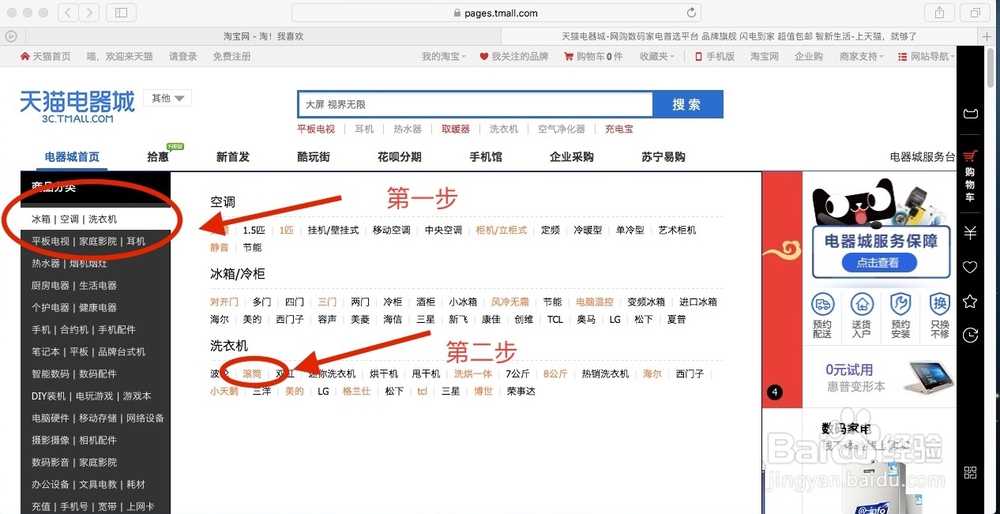Open the 其他 dropdown beside the logo
Screen dimensions: 1000x514
(168, 98)
